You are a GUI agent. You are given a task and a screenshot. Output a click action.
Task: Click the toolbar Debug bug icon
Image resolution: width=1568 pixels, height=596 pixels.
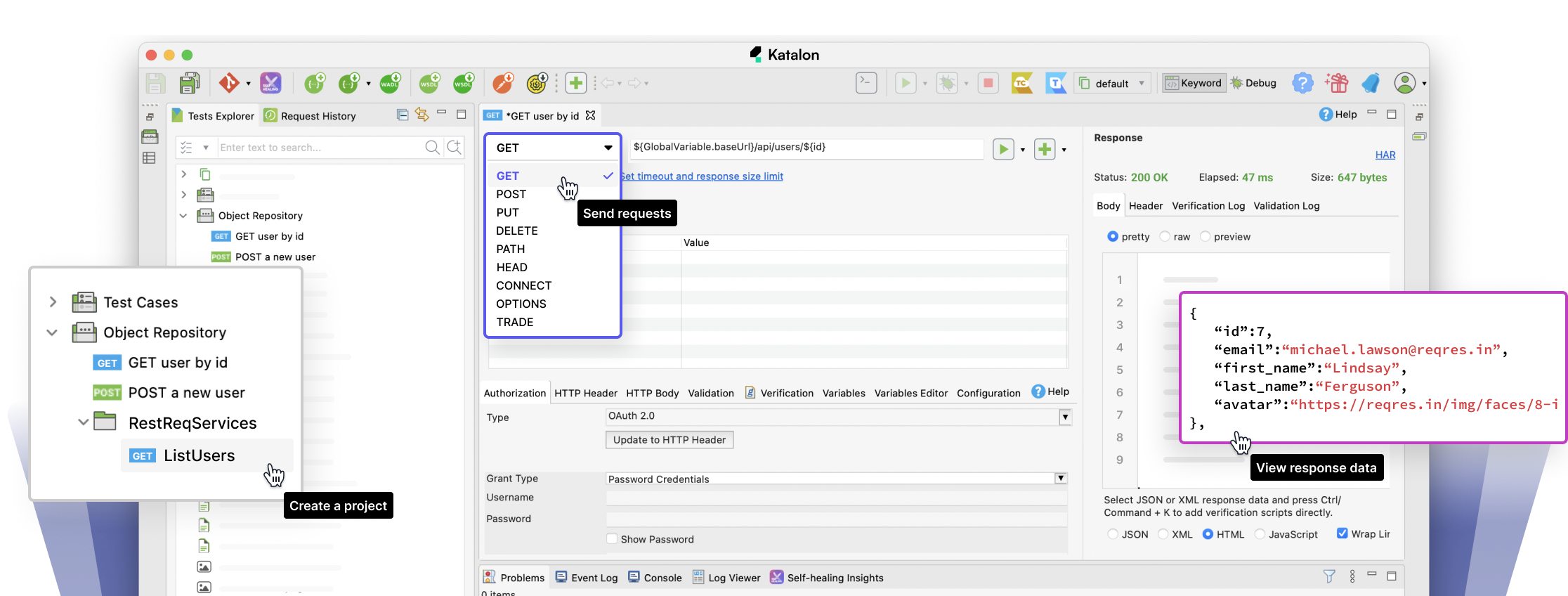(x=947, y=83)
